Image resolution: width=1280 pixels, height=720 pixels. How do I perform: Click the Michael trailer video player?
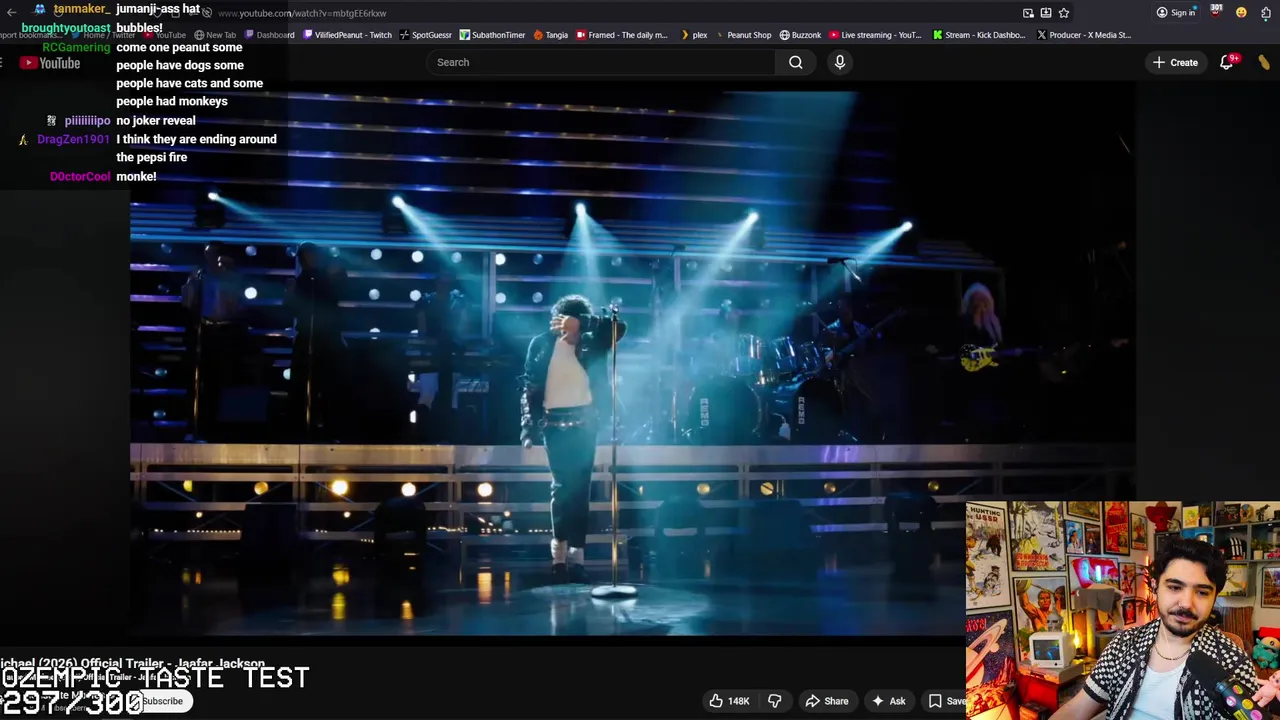(x=632, y=364)
